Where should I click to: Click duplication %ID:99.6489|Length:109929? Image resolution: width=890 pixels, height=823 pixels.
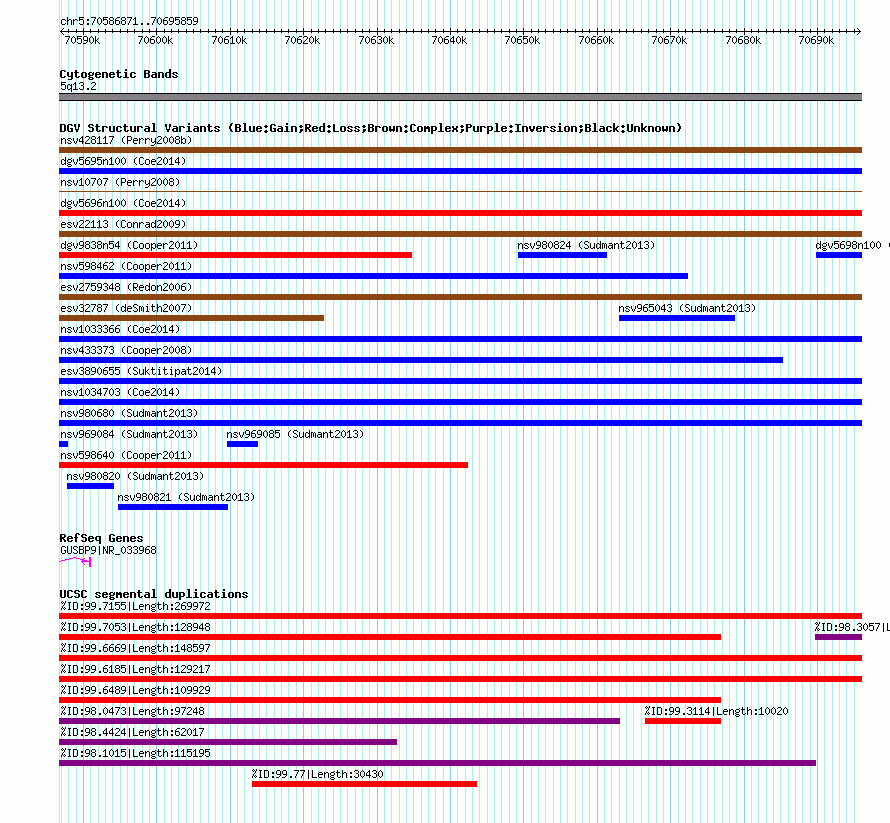click(390, 700)
